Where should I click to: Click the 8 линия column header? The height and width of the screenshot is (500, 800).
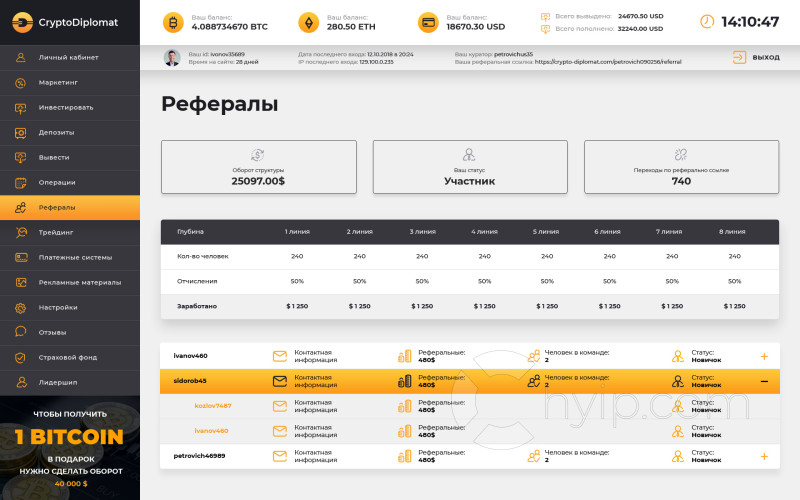pos(732,232)
